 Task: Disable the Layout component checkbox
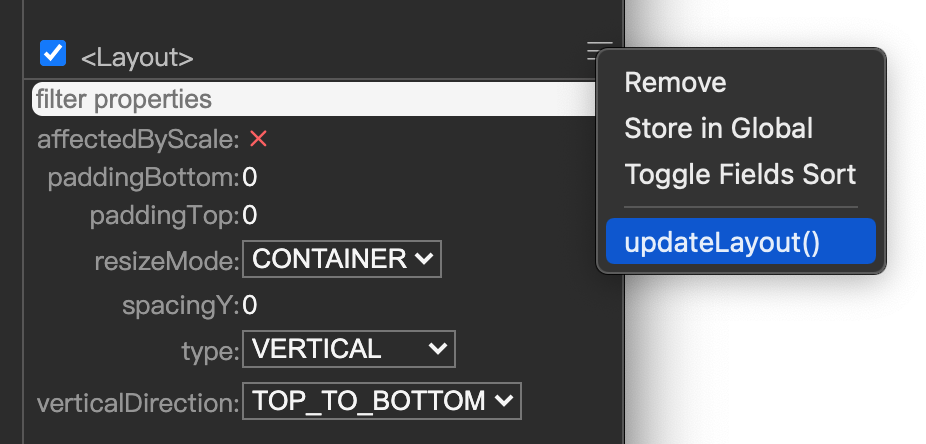pos(53,53)
